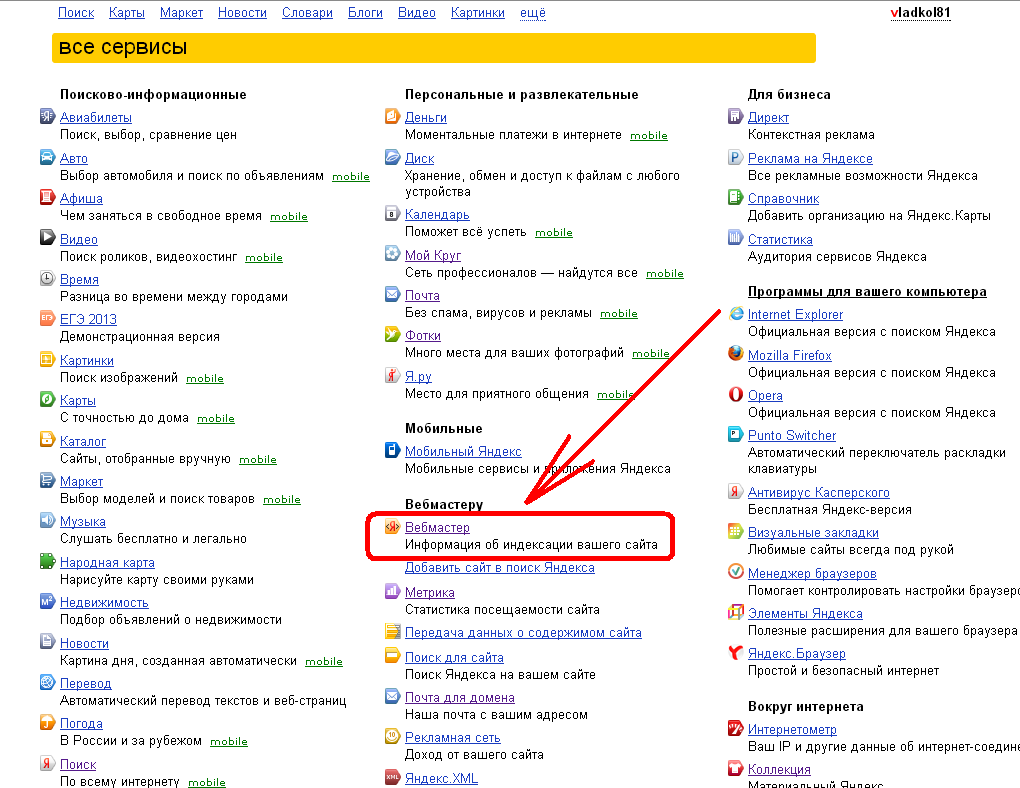
Task: Click the Почта envelope icon
Action: click(x=392, y=294)
